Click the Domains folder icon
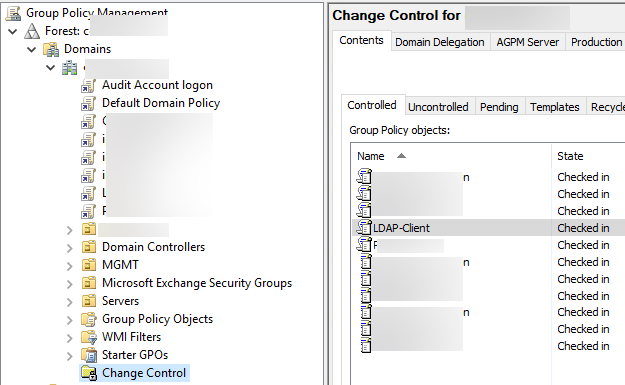The height and width of the screenshot is (385, 625). [x=51, y=49]
